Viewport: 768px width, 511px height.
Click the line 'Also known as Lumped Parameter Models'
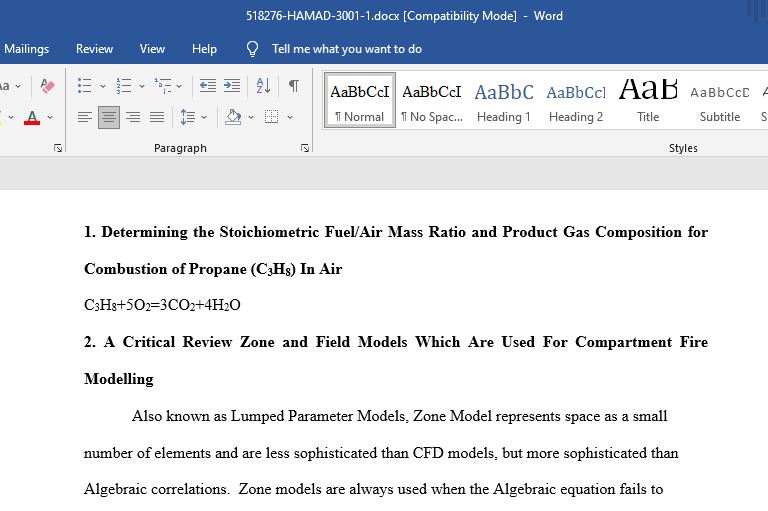[400, 416]
